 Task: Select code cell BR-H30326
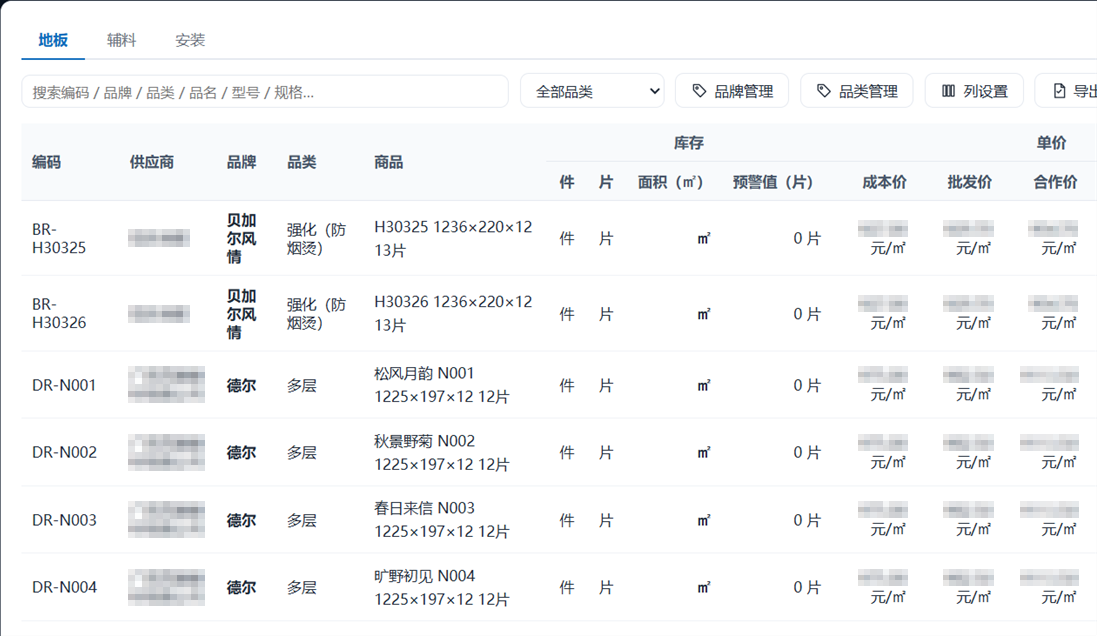tap(59, 313)
